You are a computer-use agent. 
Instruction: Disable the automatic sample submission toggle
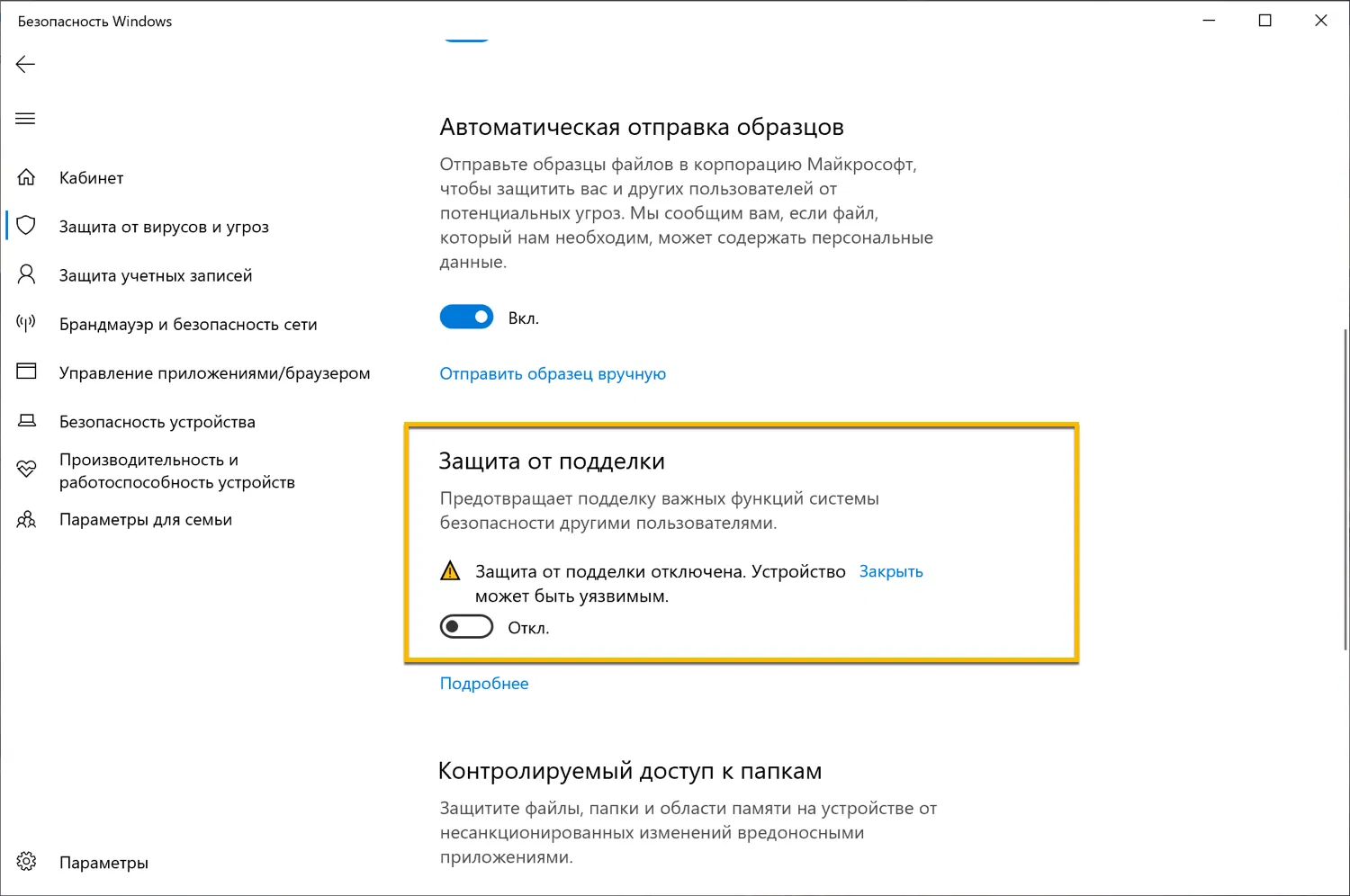[466, 317]
